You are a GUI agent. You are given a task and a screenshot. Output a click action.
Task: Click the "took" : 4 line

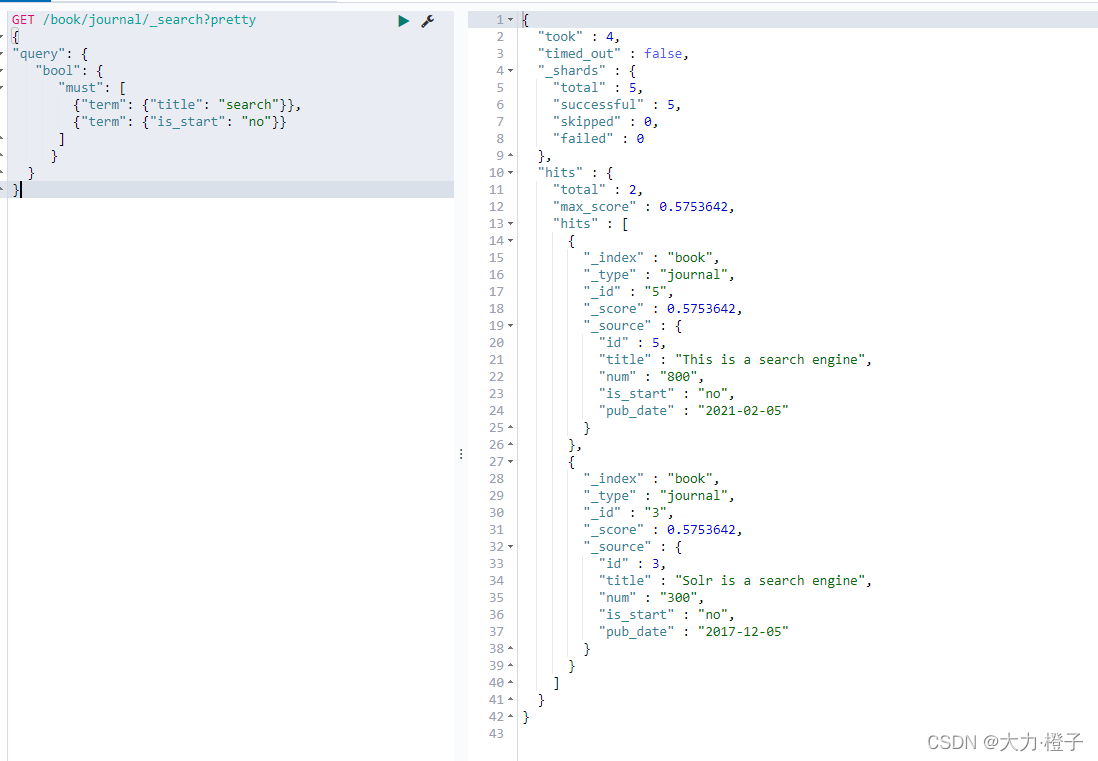tap(578, 37)
